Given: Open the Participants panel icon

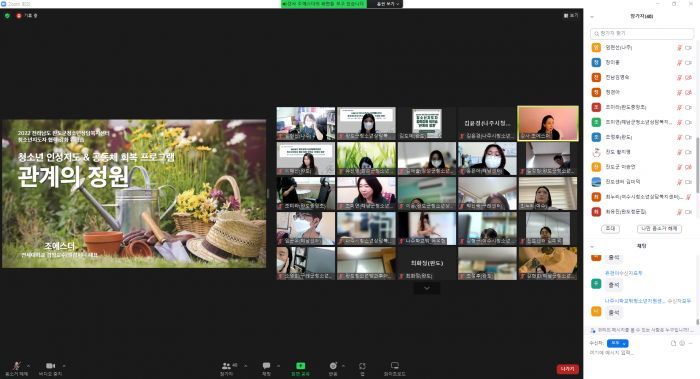Looking at the screenshot, I should click(226, 366).
